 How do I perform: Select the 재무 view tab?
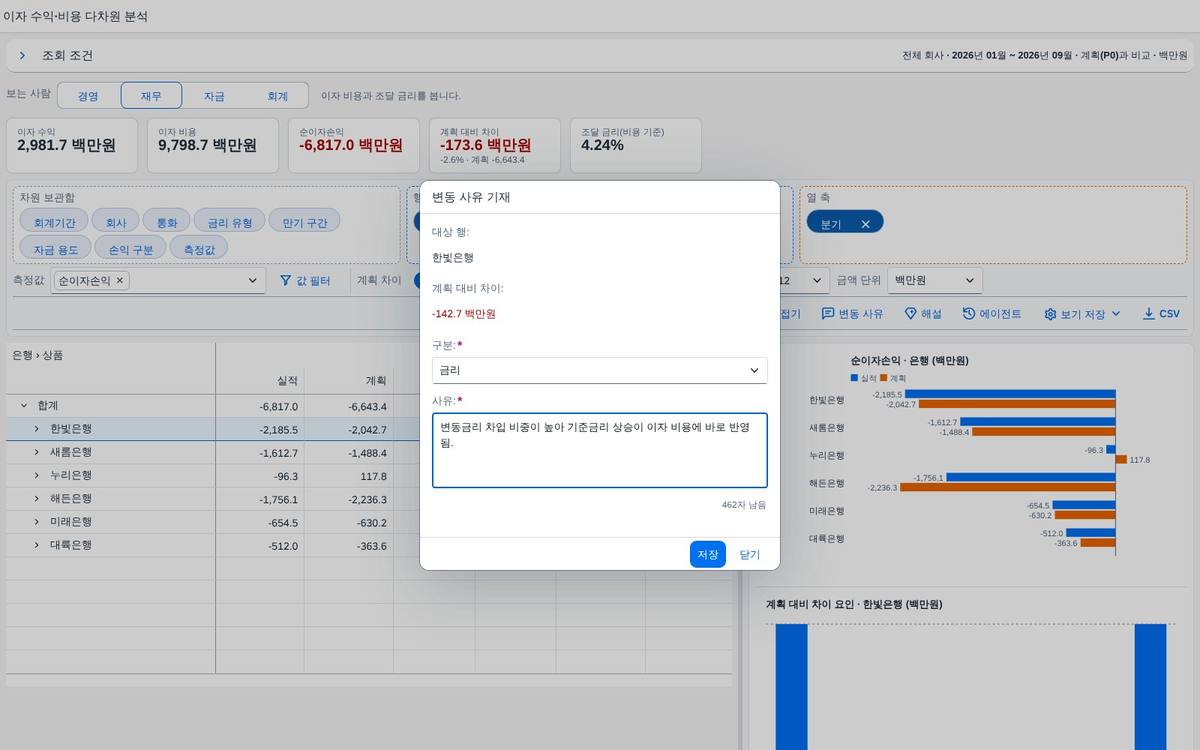tap(151, 96)
